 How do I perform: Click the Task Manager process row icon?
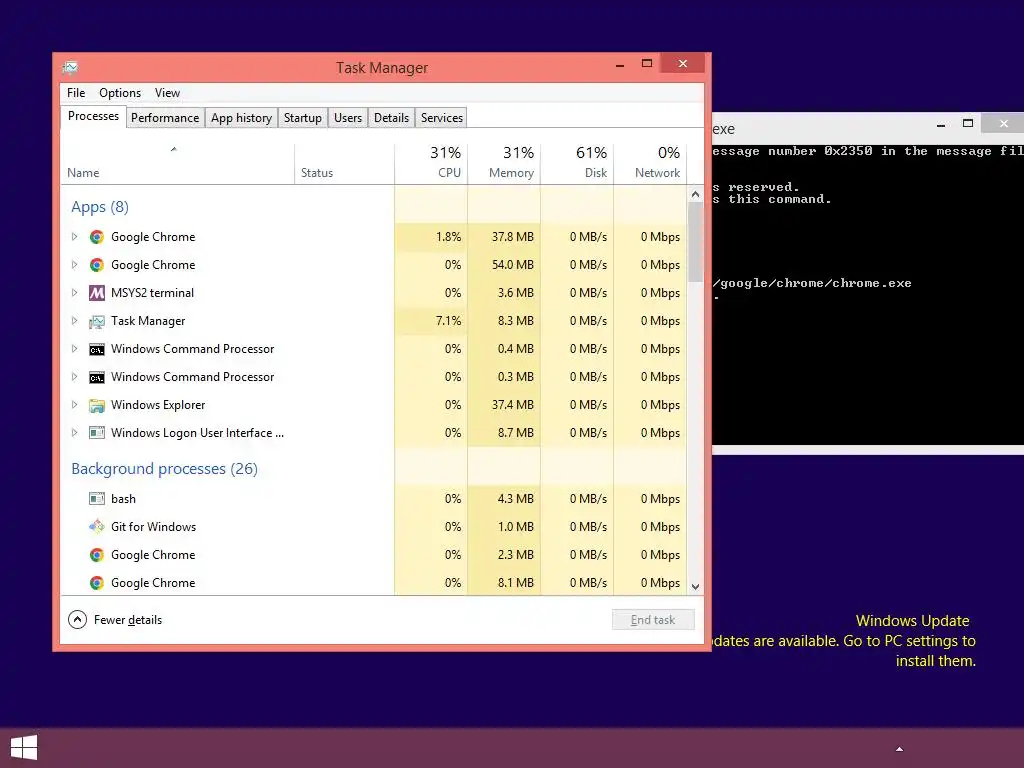click(97, 321)
